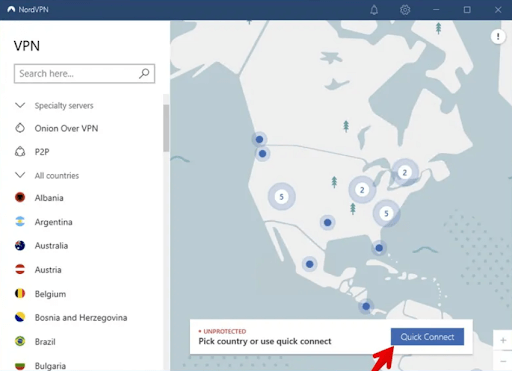
Task: Click the Australia flag icon
Action: [20, 245]
